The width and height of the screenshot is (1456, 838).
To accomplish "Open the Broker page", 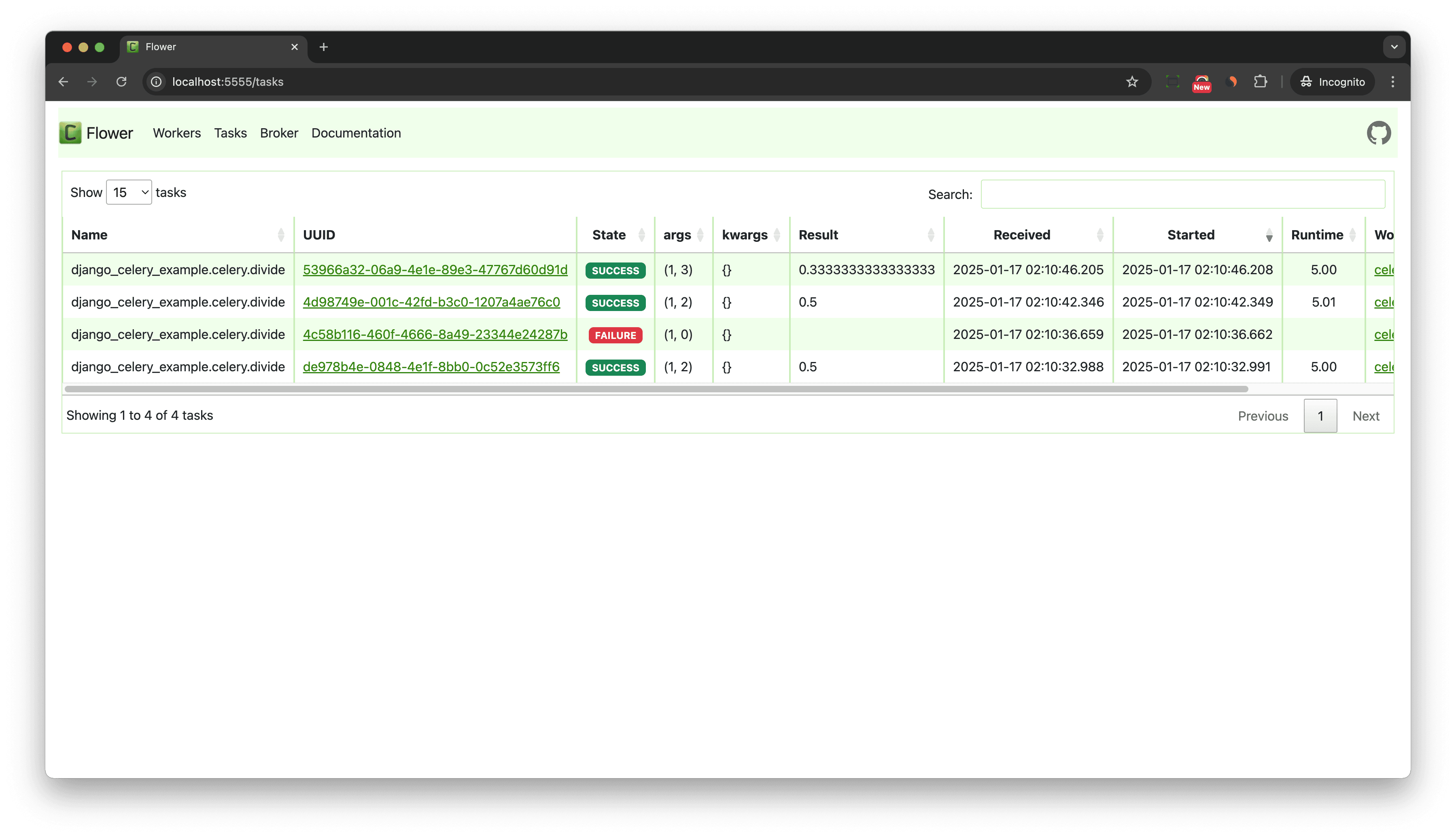I will point(279,132).
